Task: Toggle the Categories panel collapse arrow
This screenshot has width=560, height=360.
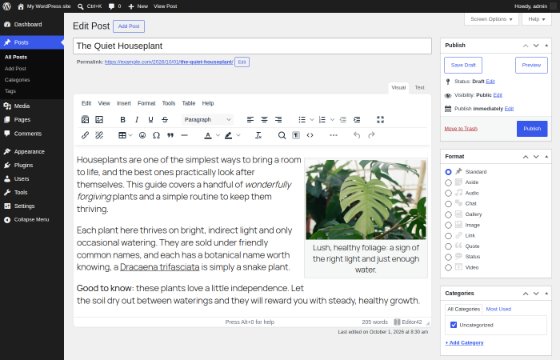Action: [546, 294]
